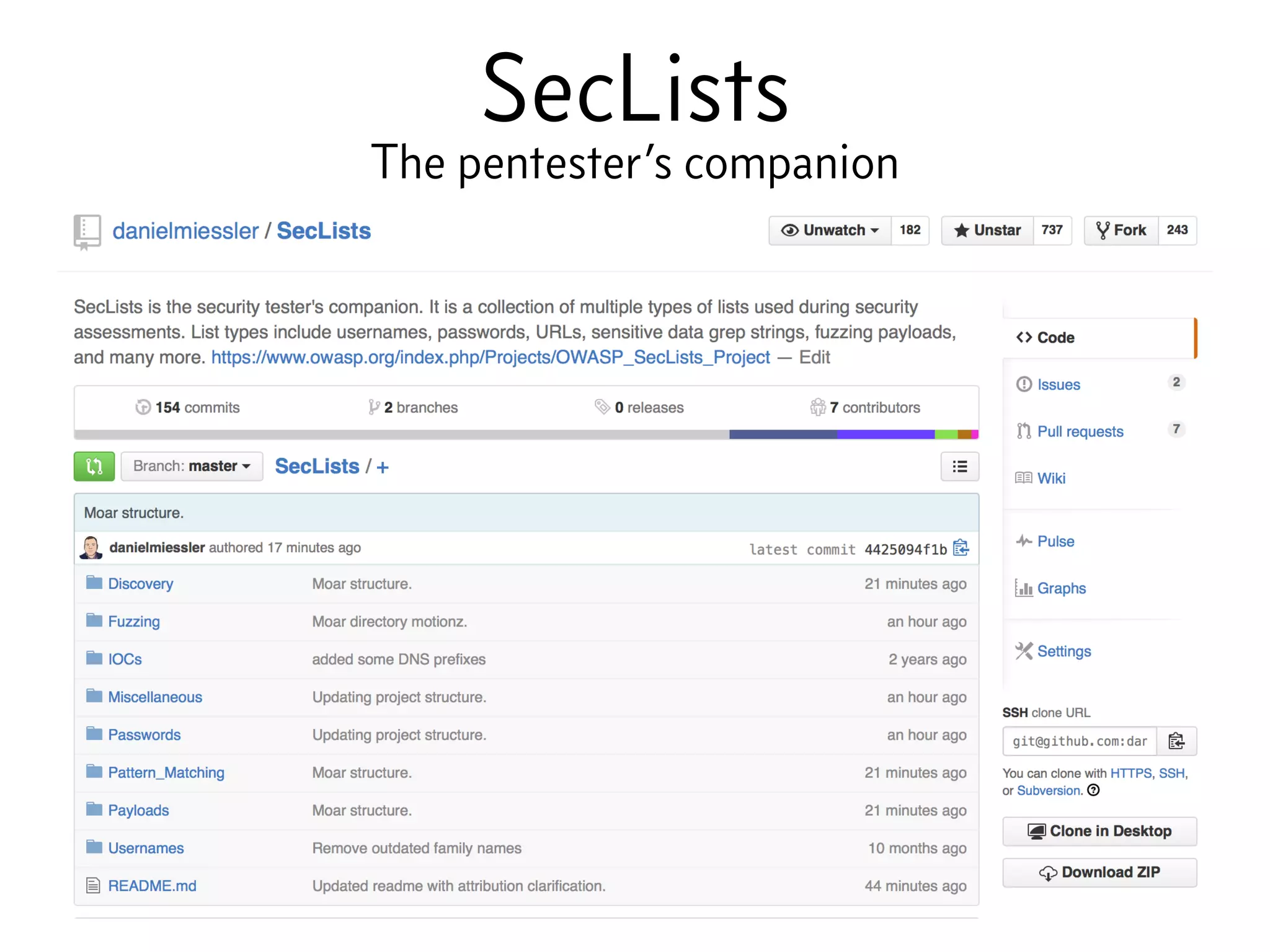Open the Unwatch notifications dropdown
Screen dimensions: 1270x952
coord(830,231)
